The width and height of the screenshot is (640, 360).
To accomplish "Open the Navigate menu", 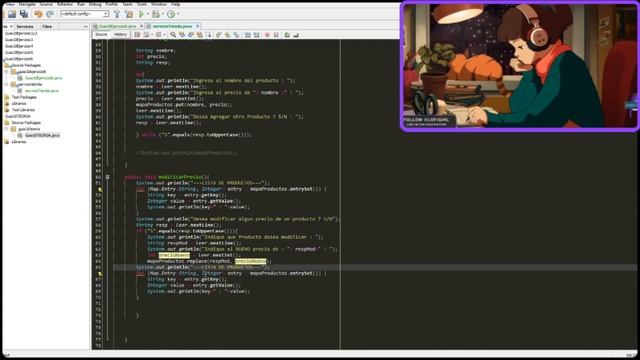I will (27, 4).
